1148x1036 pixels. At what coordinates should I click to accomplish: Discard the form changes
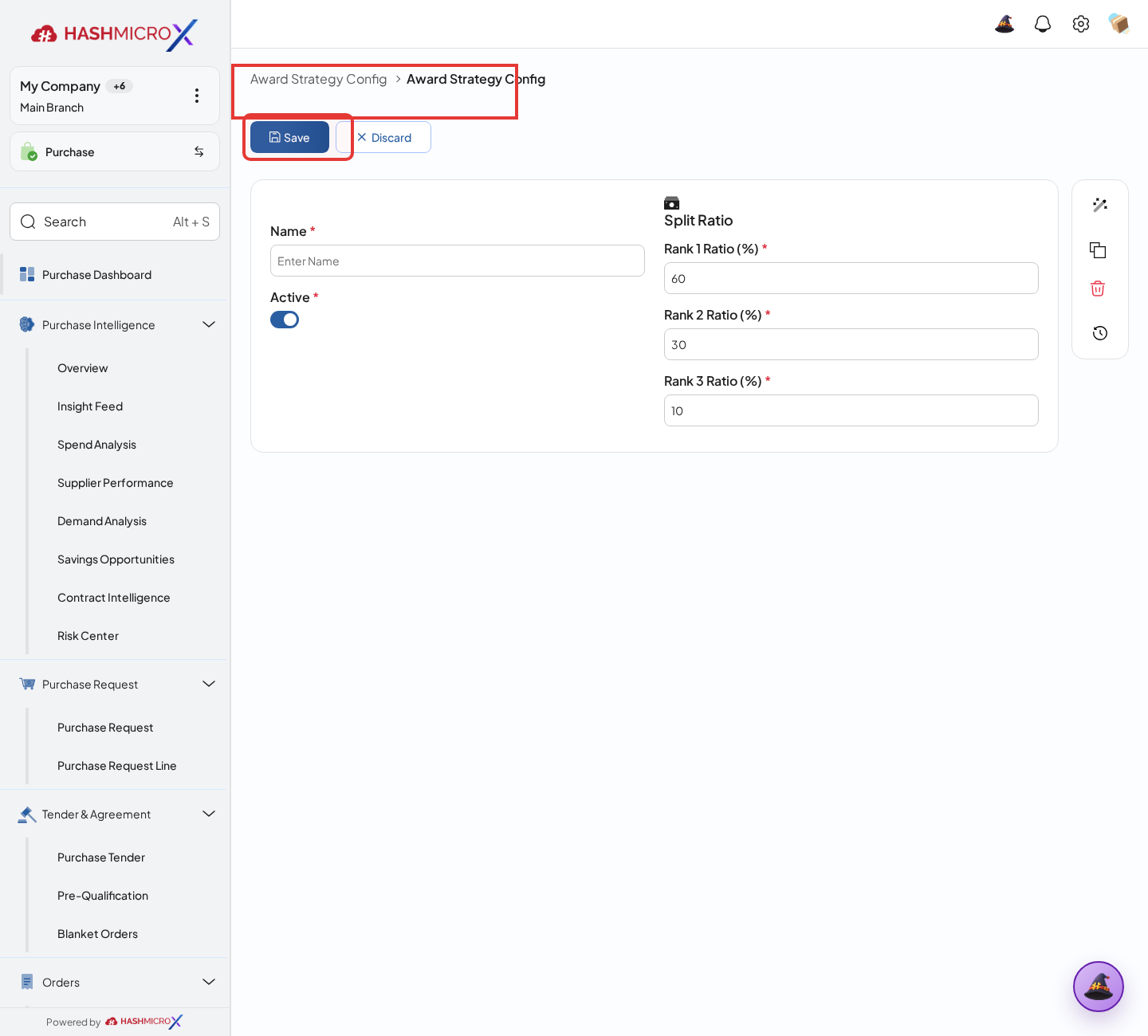383,137
